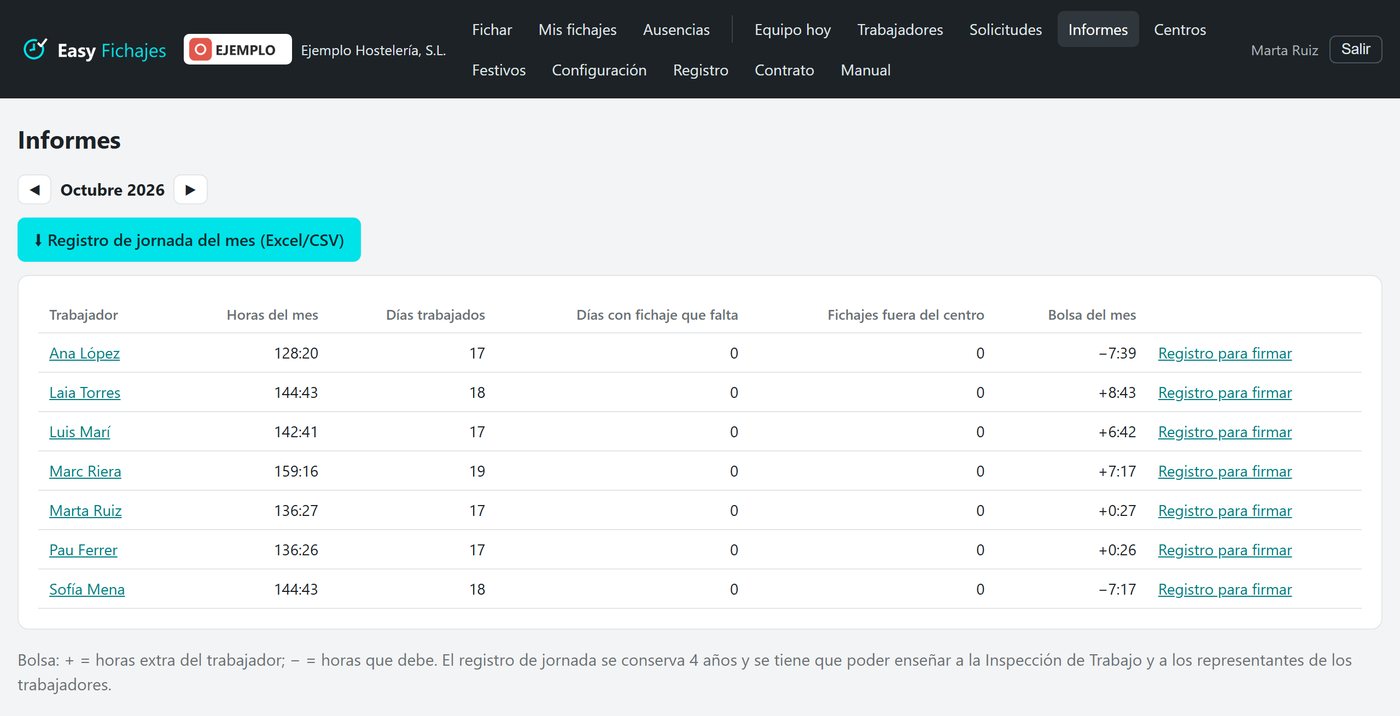
Task: Open Registro para firmar for Pau Ferrer
Action: click(1225, 550)
